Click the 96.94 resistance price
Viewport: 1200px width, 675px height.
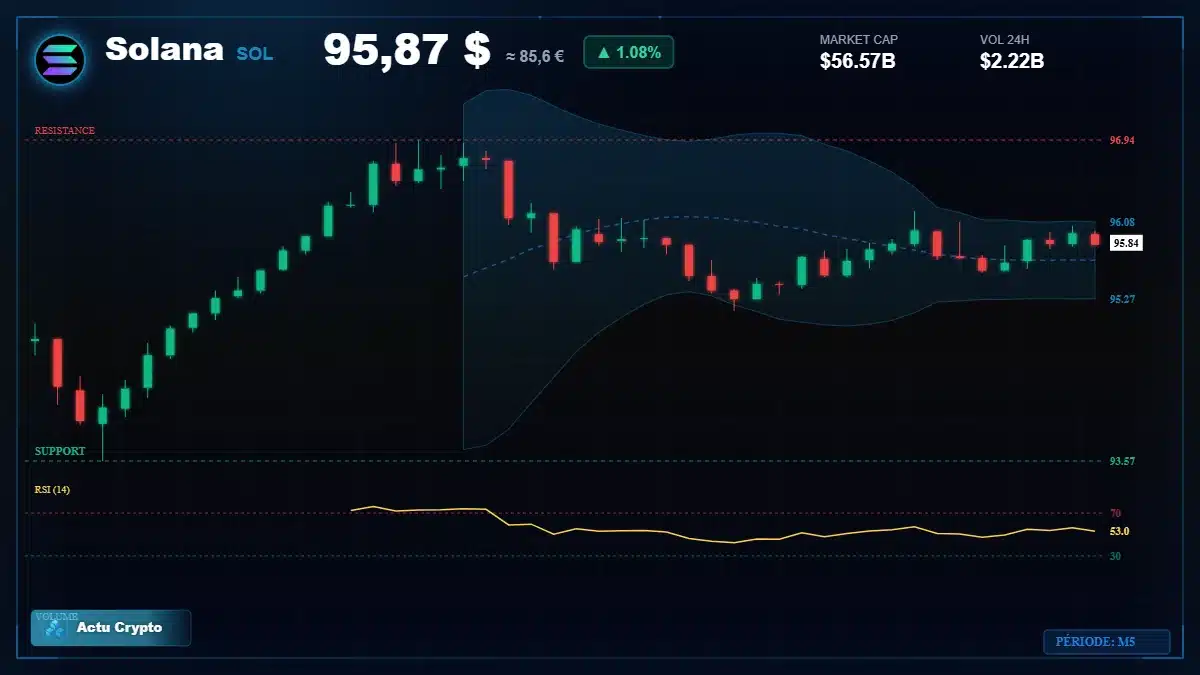tap(1122, 140)
